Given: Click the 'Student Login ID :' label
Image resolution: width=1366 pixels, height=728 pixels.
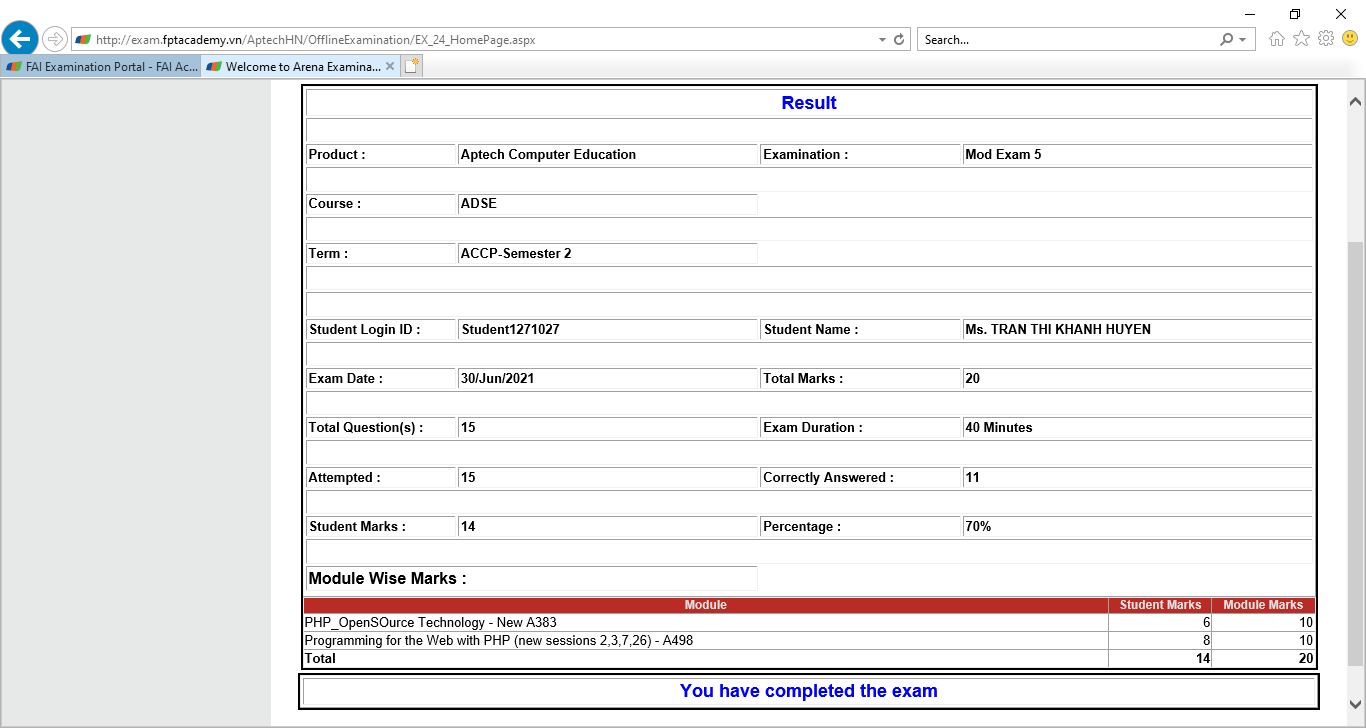Looking at the screenshot, I should pos(365,330).
